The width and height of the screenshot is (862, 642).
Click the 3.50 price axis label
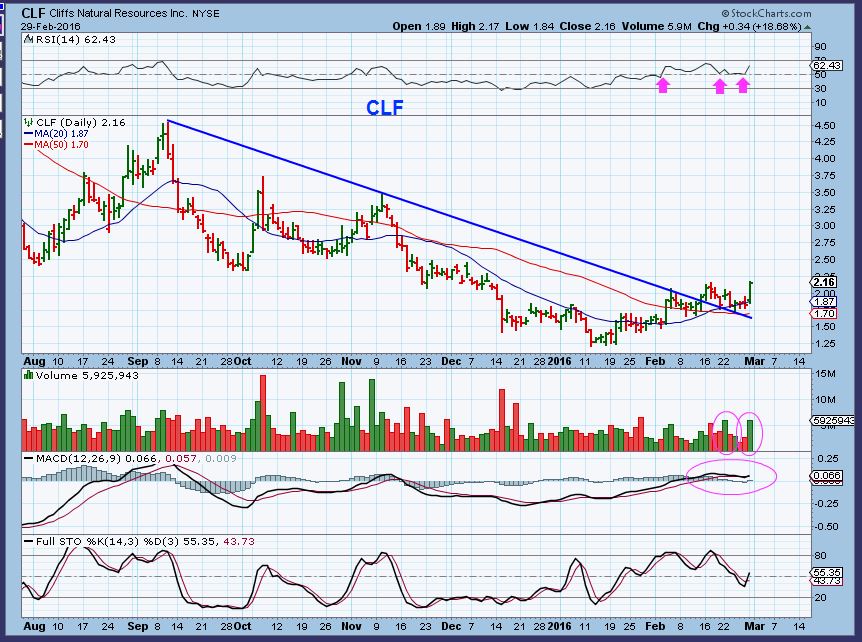pos(825,193)
